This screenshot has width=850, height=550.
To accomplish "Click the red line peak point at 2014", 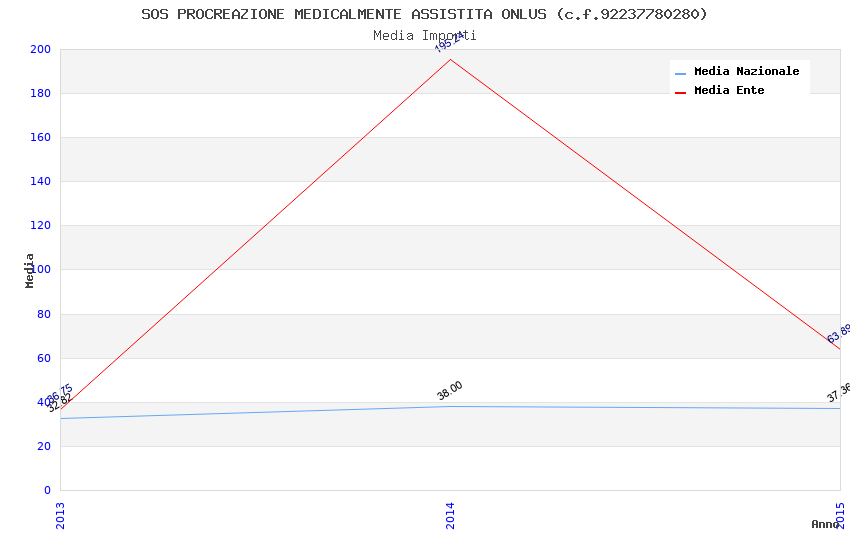I will 450,60.
